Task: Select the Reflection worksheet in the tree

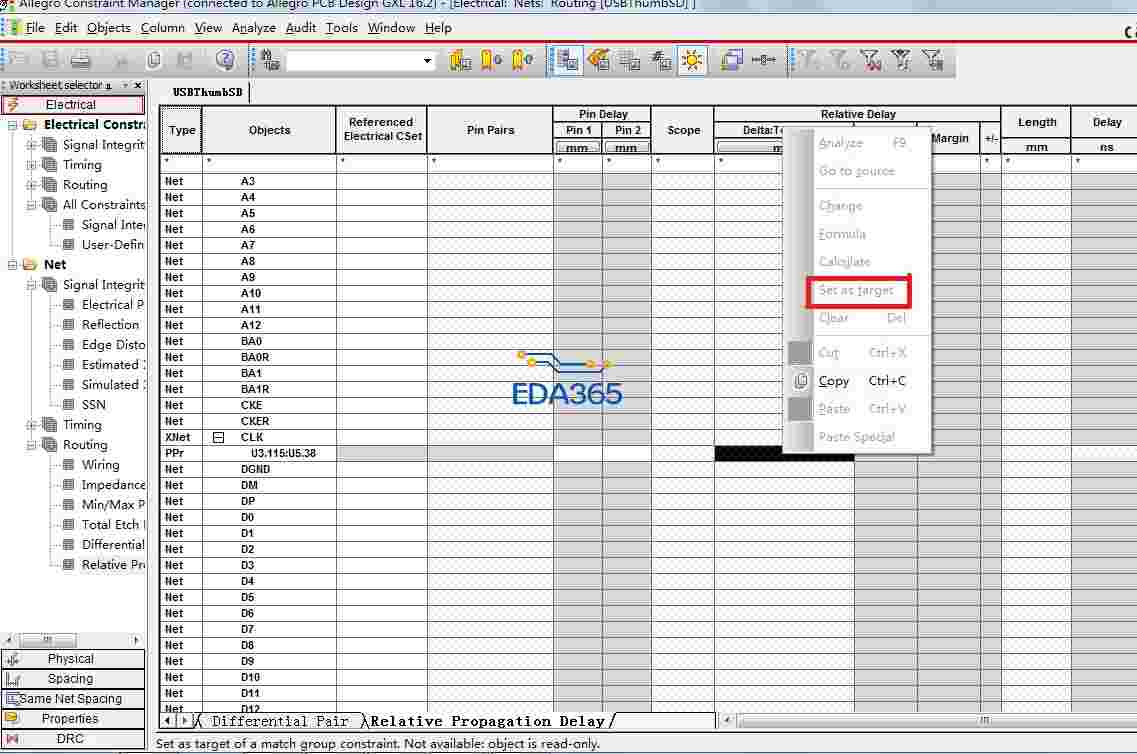Action: coord(109,325)
